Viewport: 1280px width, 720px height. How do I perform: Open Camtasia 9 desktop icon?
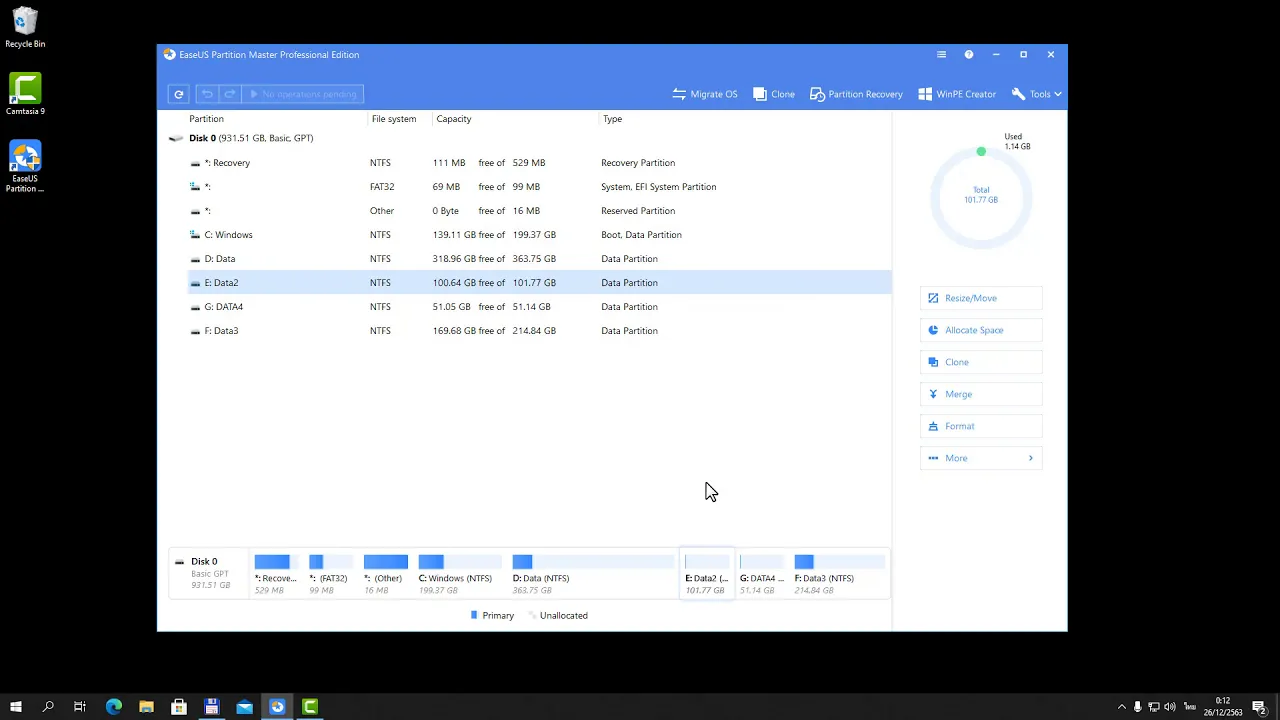pyautogui.click(x=25, y=95)
